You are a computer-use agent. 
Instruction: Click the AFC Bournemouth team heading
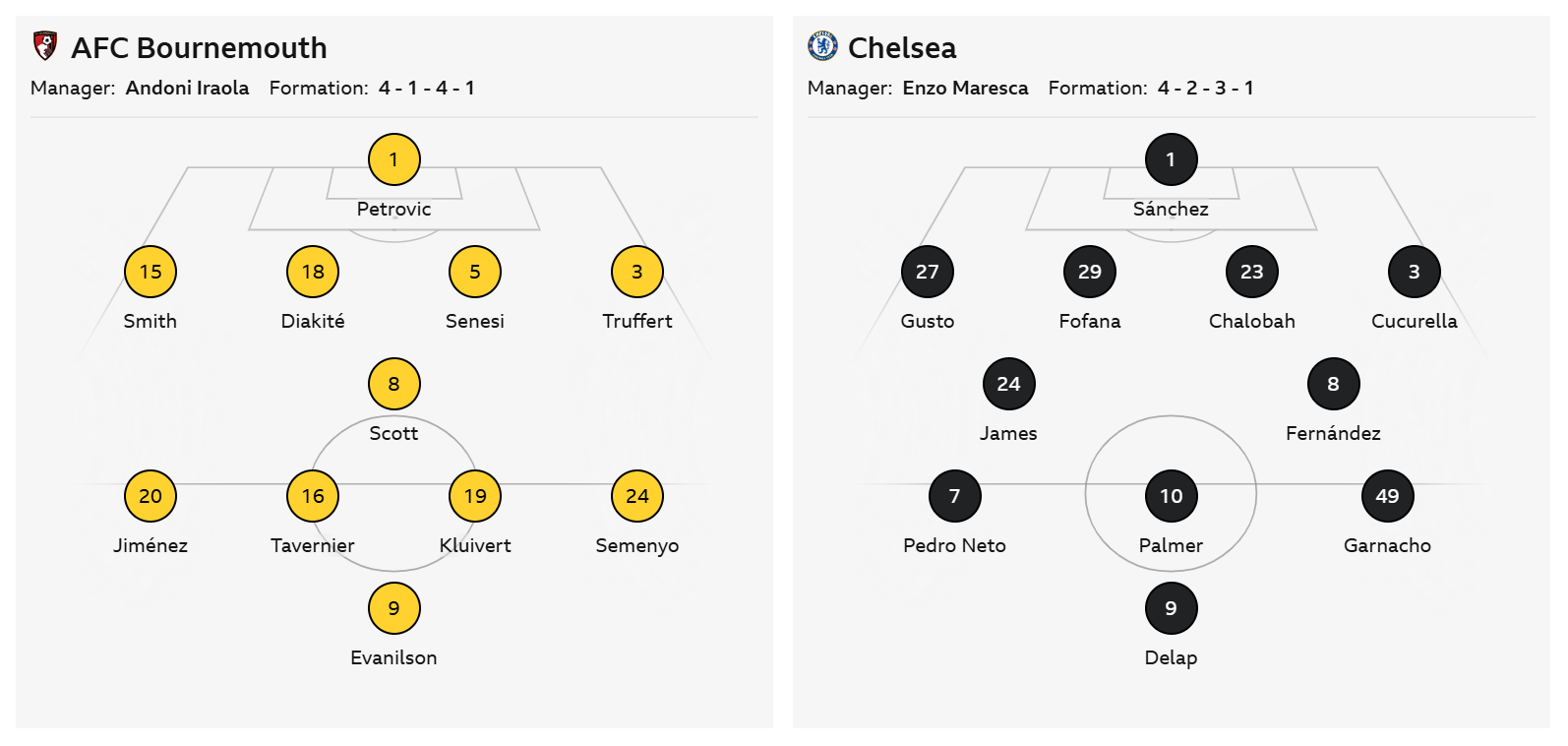pos(199,47)
